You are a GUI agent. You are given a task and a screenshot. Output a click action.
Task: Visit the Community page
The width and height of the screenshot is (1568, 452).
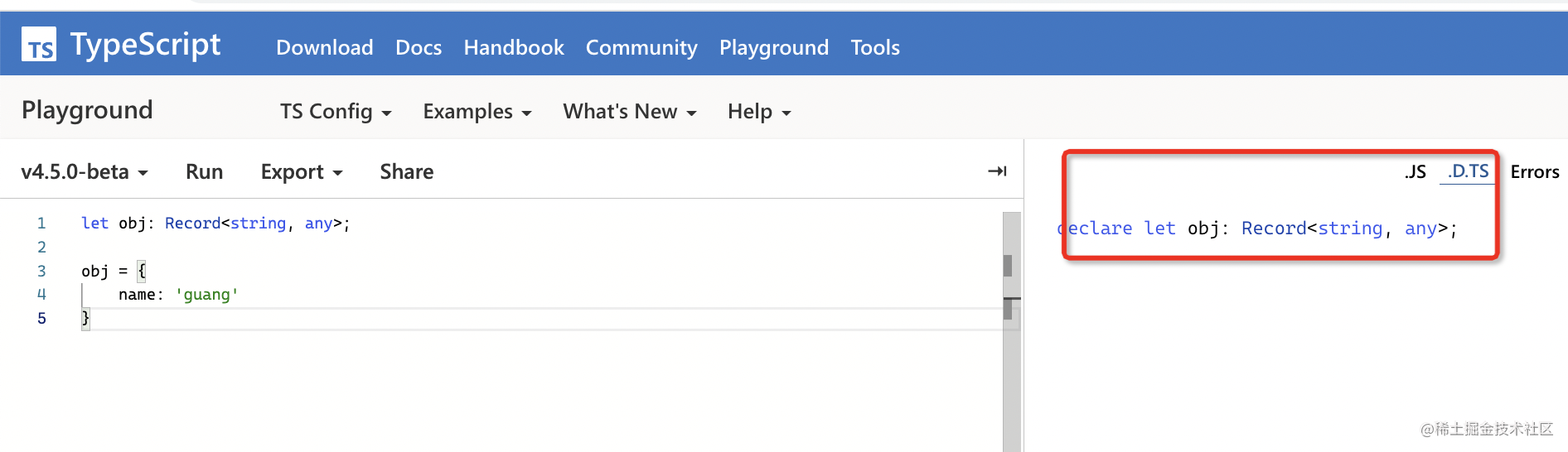[641, 48]
